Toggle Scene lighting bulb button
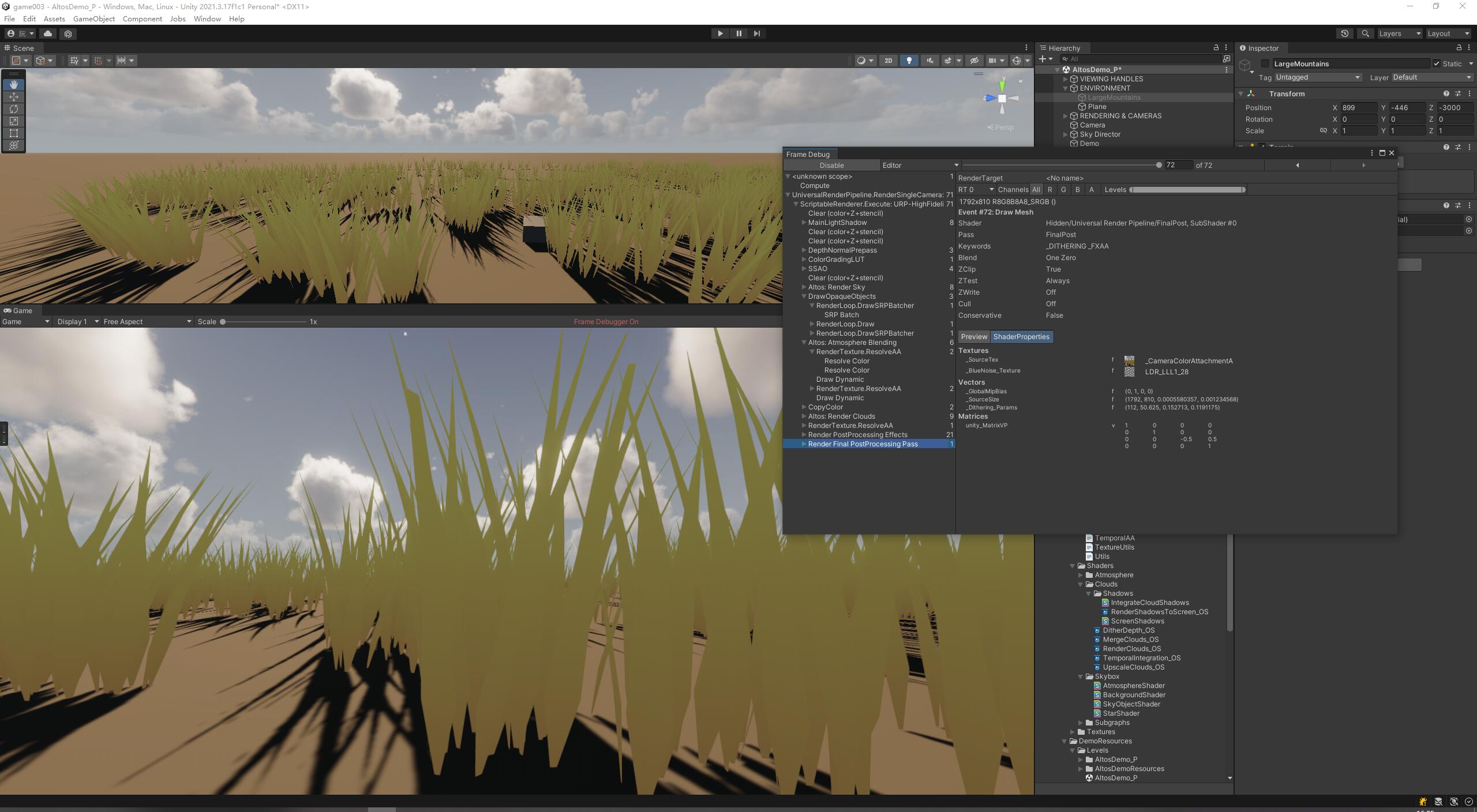The height and width of the screenshot is (812, 1477). click(x=909, y=61)
